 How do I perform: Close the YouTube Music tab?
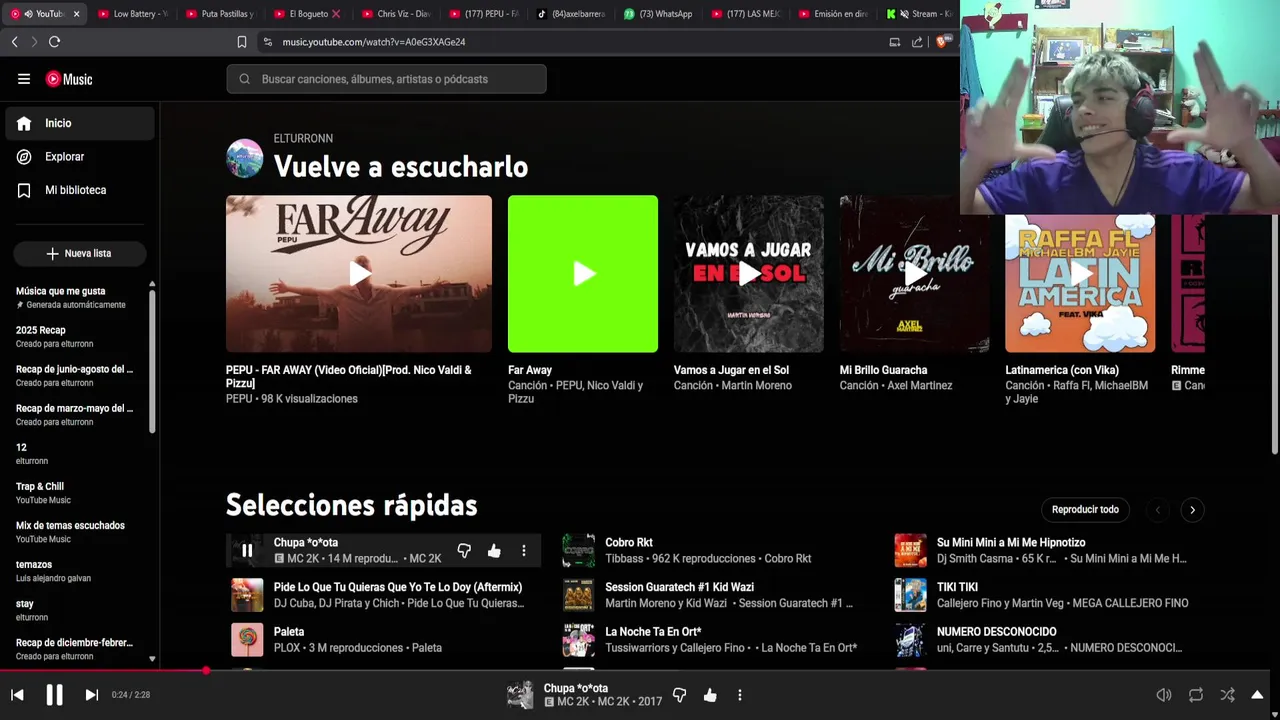coord(76,14)
